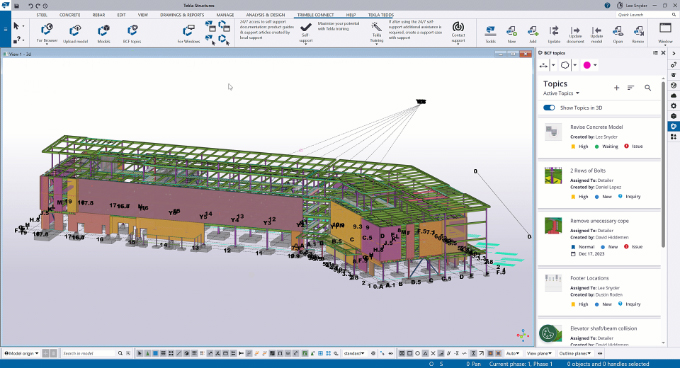Close the BCF topics side panel
Image resolution: width=680 pixels, height=368 pixels.
(663, 53)
